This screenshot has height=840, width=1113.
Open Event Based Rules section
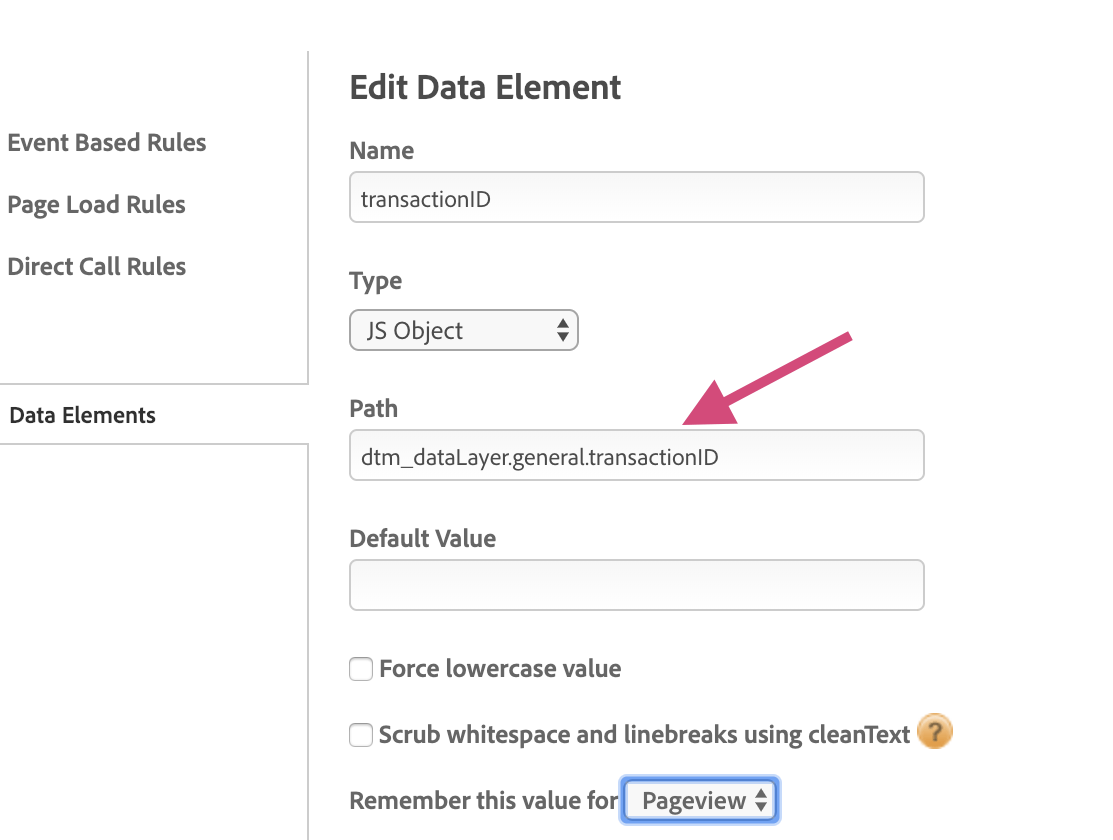tap(107, 143)
